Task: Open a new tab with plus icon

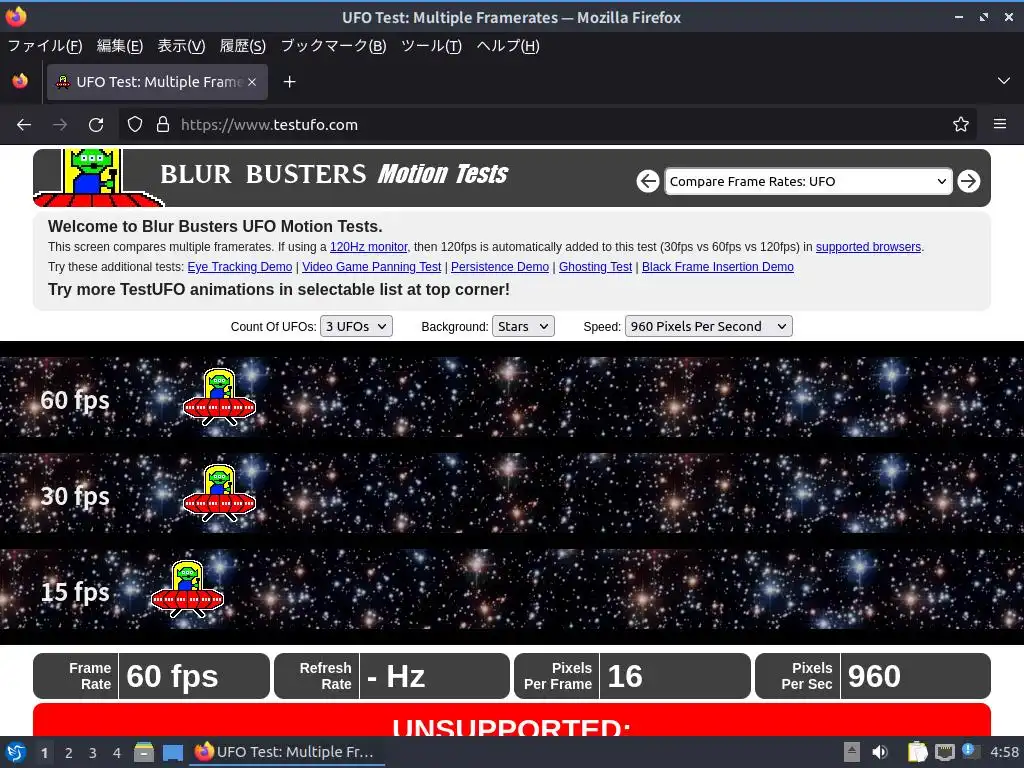Action: pos(289,82)
